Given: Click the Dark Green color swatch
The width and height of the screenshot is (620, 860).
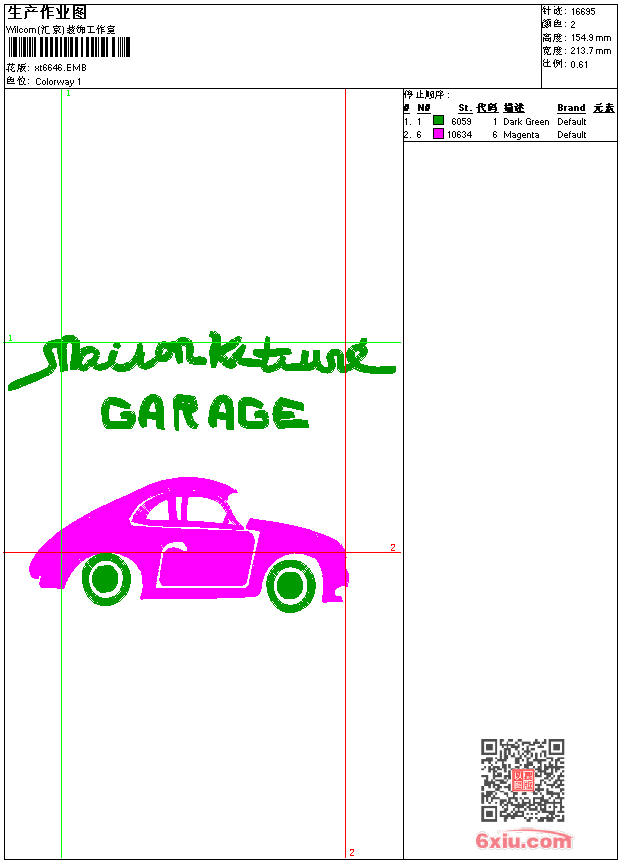Looking at the screenshot, I should point(438,121).
